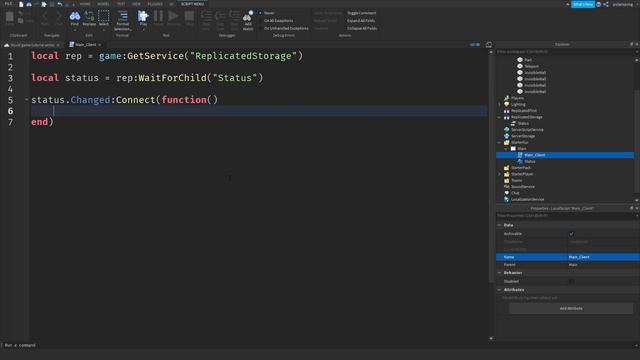Click the new file icon in title bar
The height and width of the screenshot is (360, 640).
[x=21, y=4]
